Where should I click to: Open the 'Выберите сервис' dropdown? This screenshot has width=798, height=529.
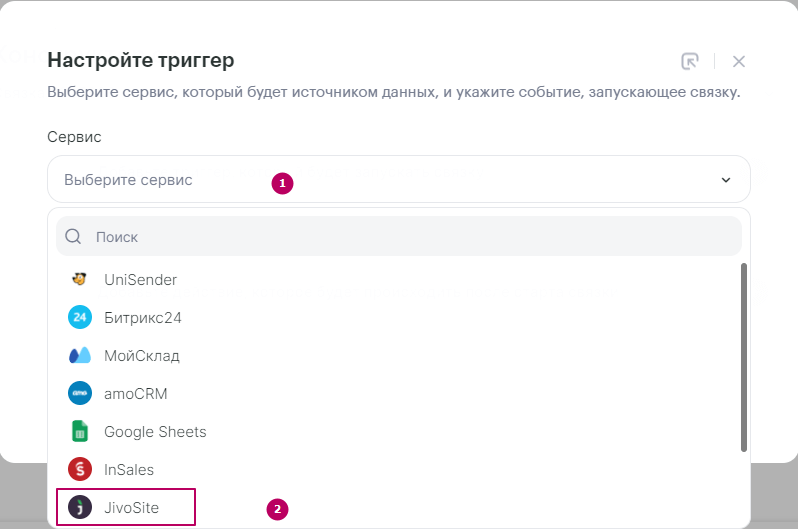tap(398, 179)
